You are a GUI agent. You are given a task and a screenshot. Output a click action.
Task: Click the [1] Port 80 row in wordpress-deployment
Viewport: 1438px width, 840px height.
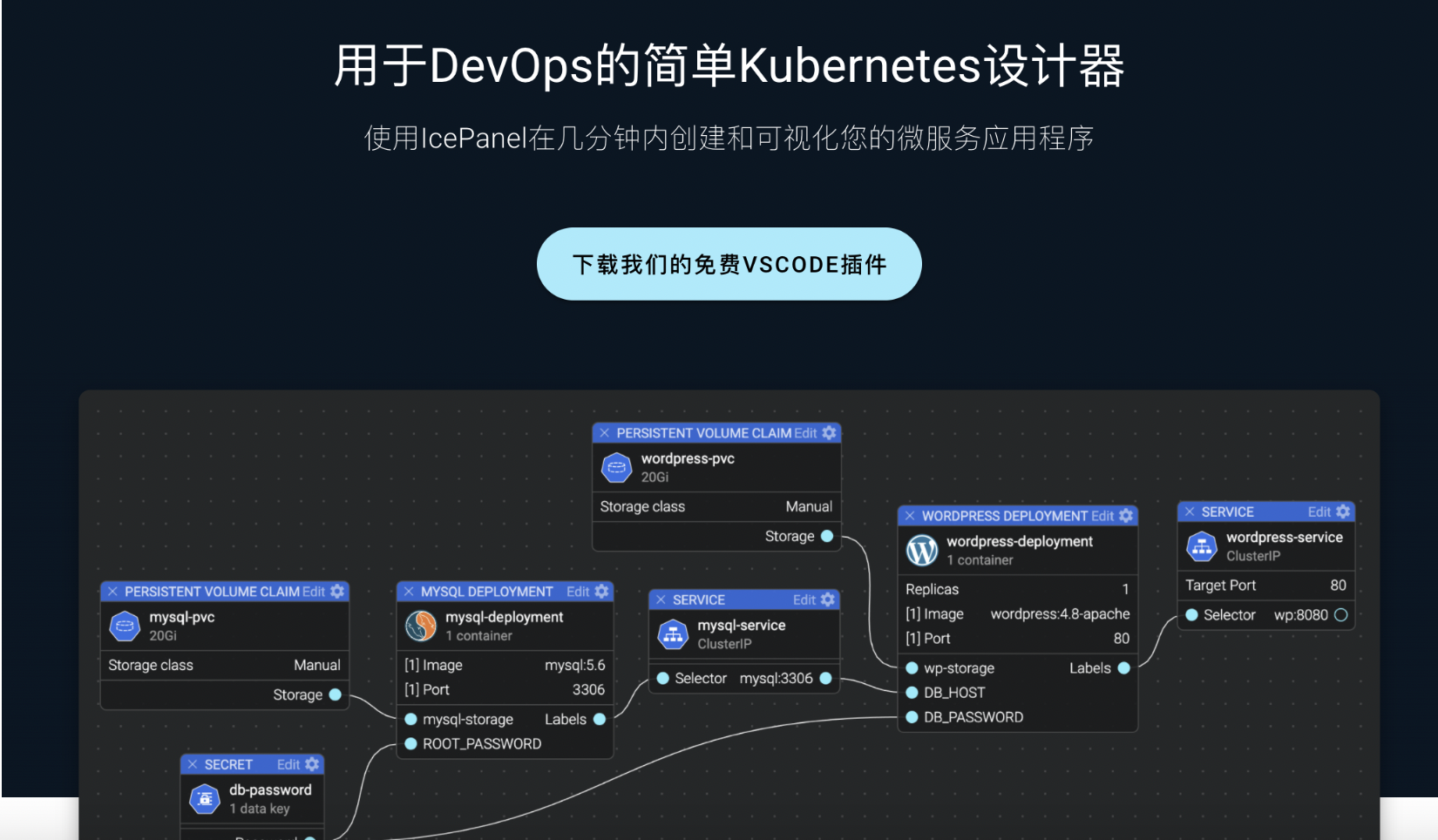1018,638
